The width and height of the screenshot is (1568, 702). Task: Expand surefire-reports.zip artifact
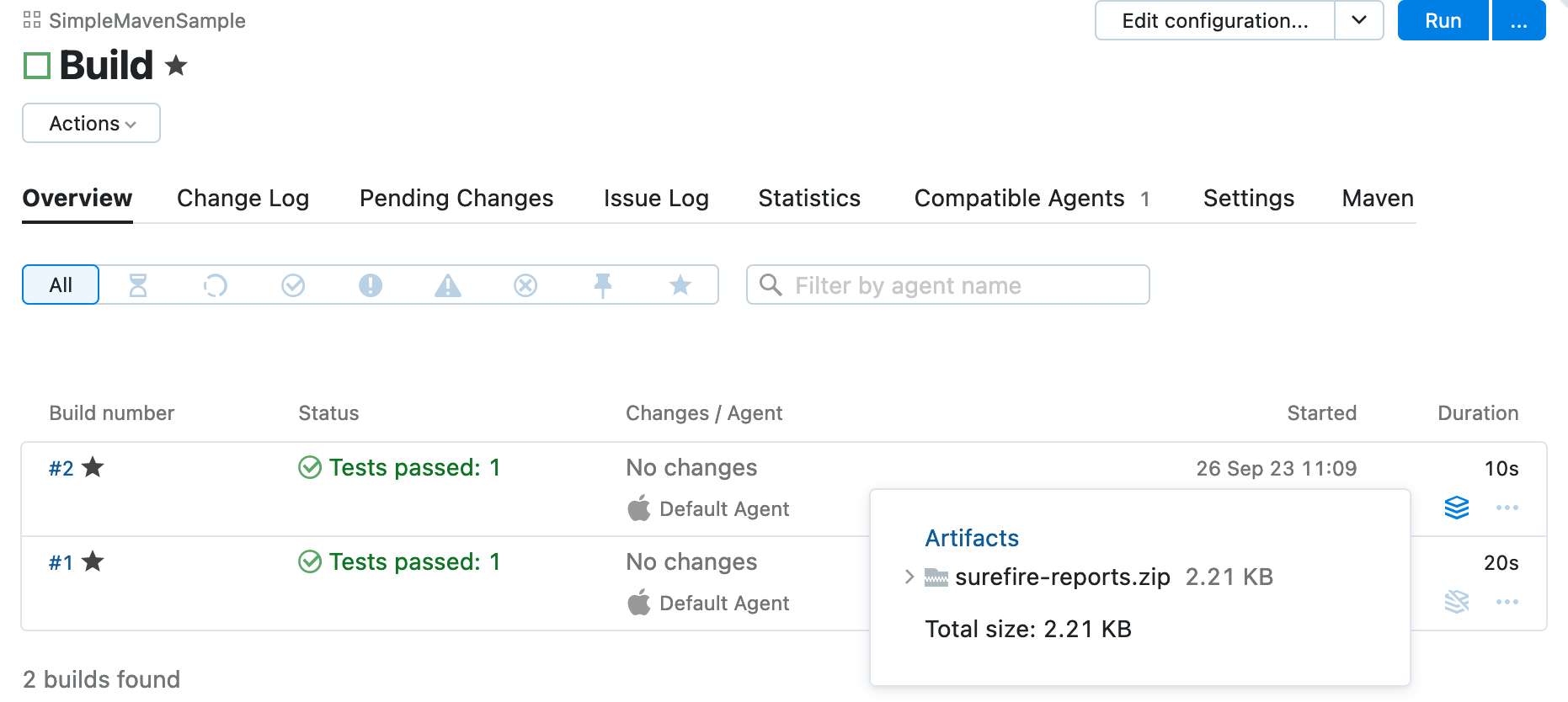pos(909,577)
